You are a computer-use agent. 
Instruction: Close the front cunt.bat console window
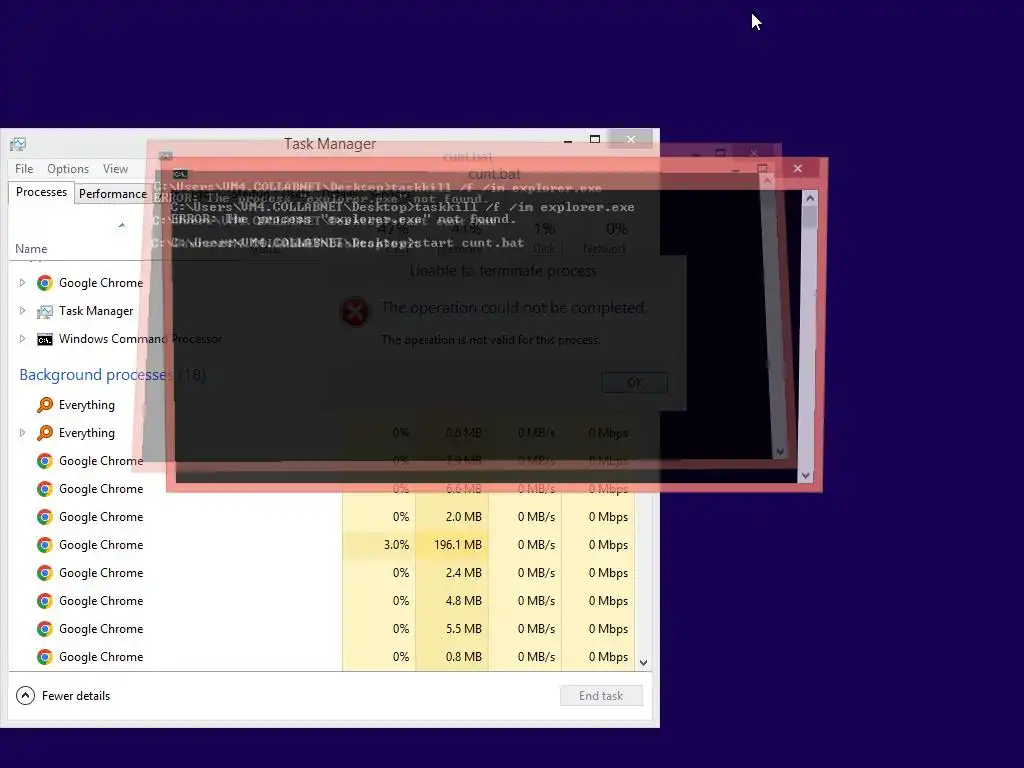[x=797, y=168]
